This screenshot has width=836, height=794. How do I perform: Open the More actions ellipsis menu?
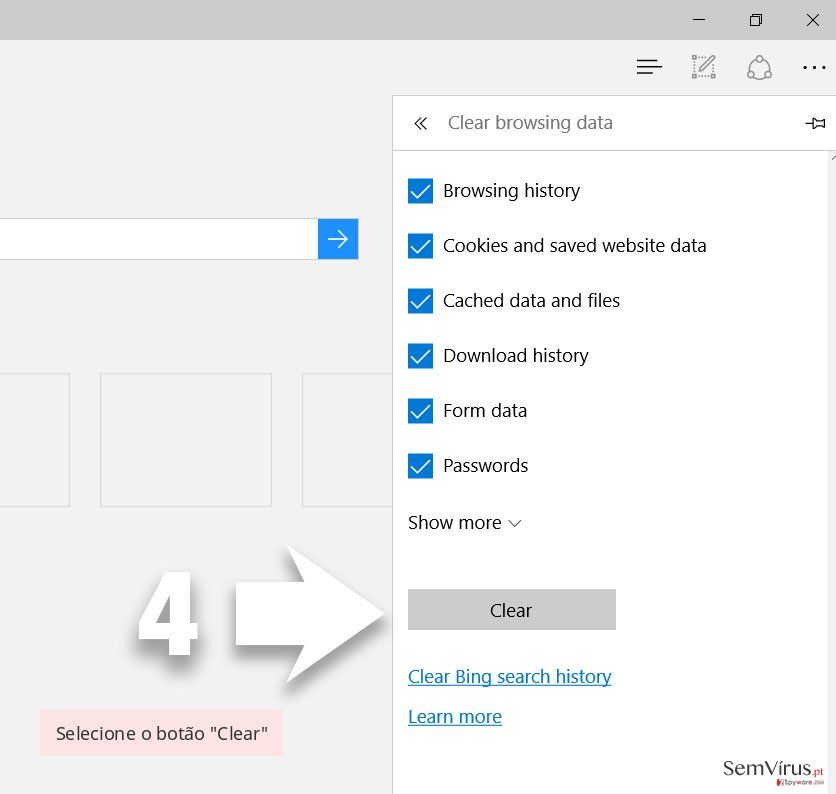click(814, 68)
